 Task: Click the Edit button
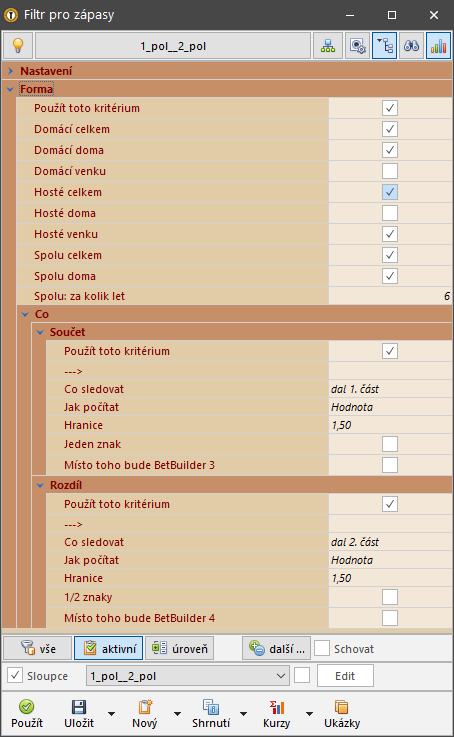[x=345, y=676]
